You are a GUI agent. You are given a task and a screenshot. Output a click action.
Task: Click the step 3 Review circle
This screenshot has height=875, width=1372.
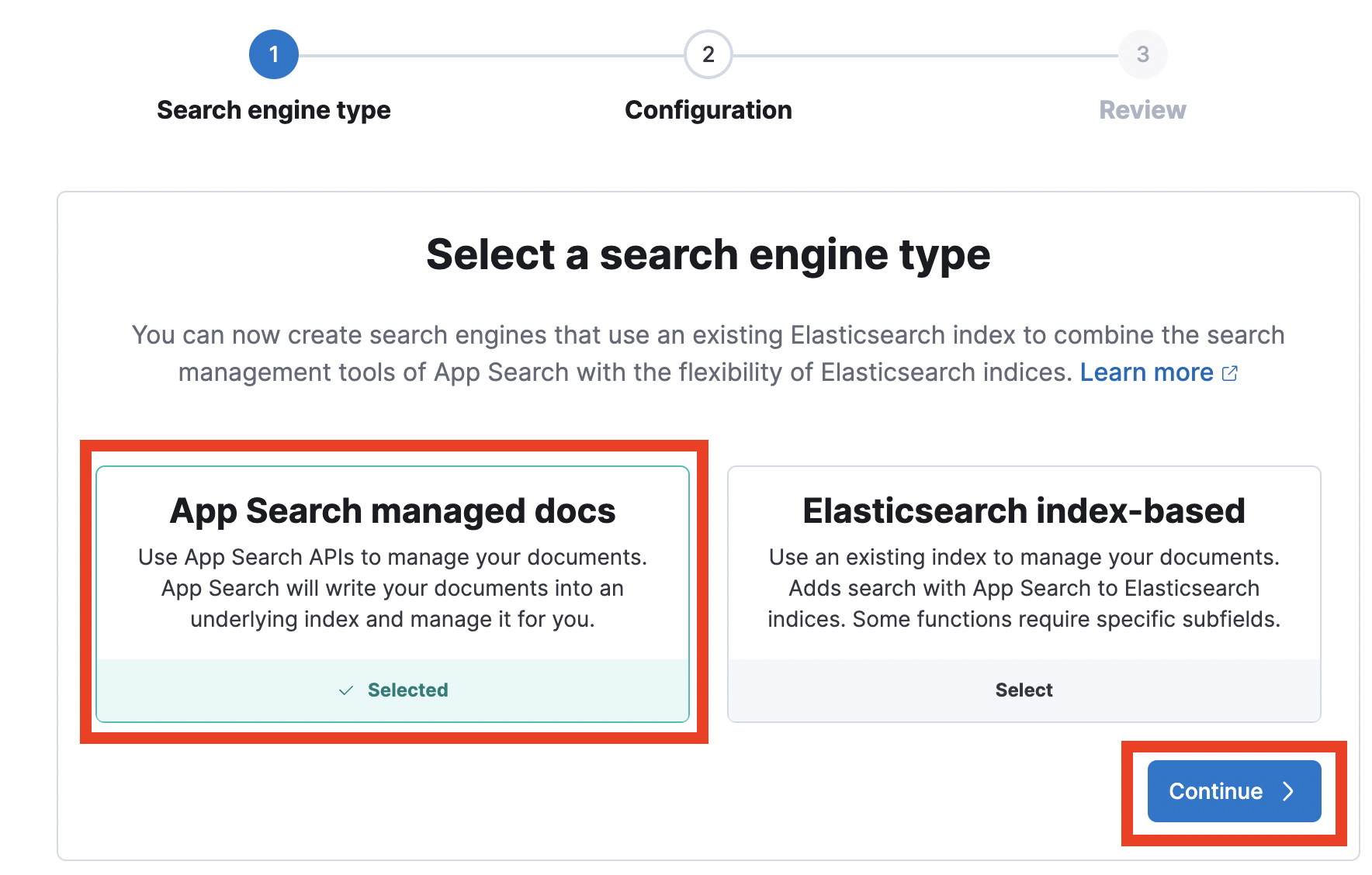1142,54
